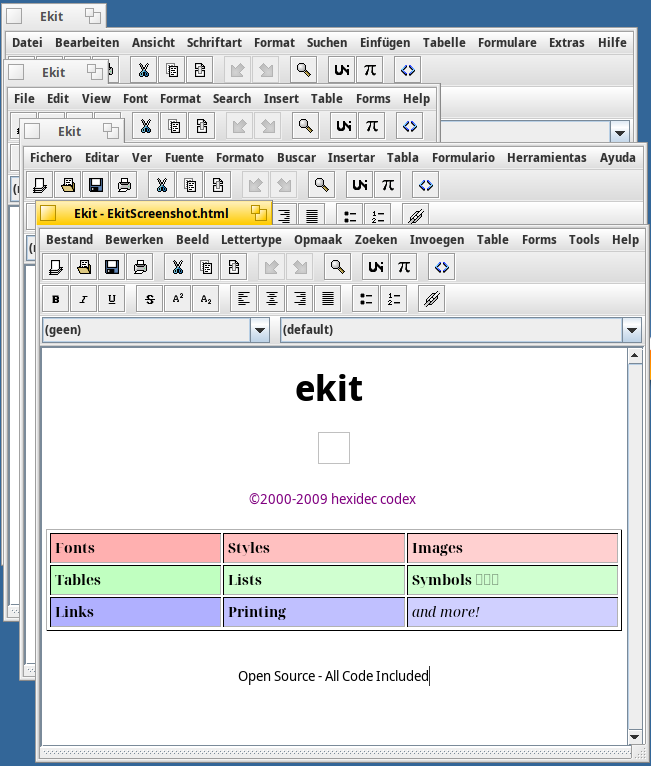Click Copy icon in Dutch window

point(206,267)
